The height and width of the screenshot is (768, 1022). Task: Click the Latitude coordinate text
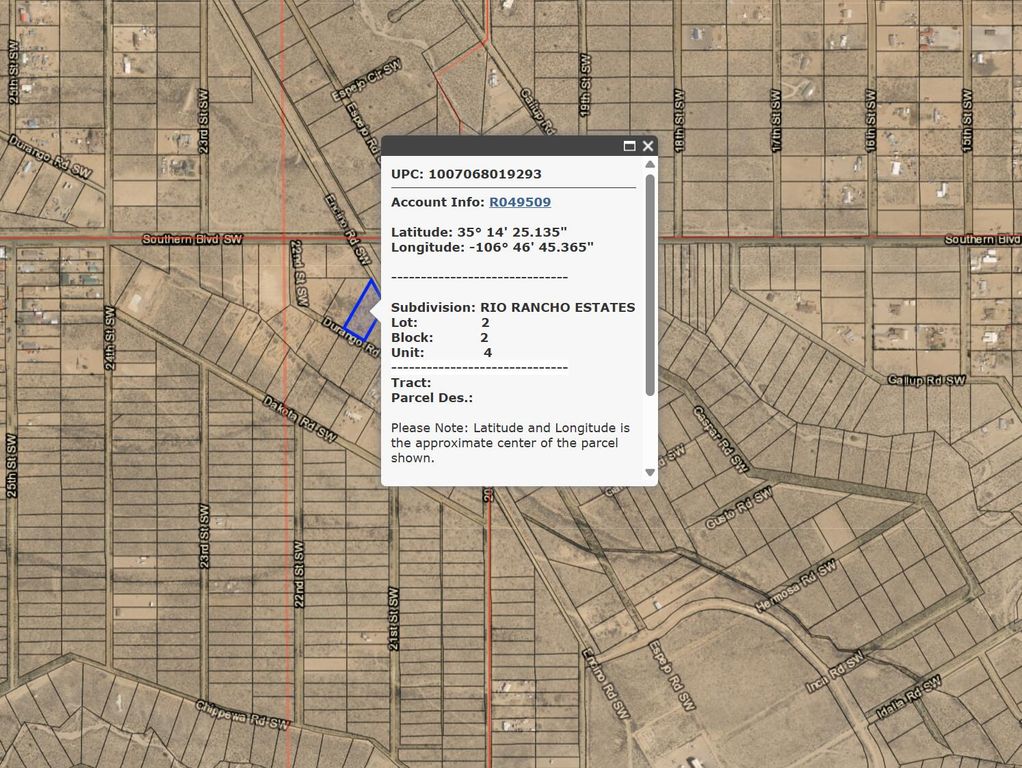480,230
